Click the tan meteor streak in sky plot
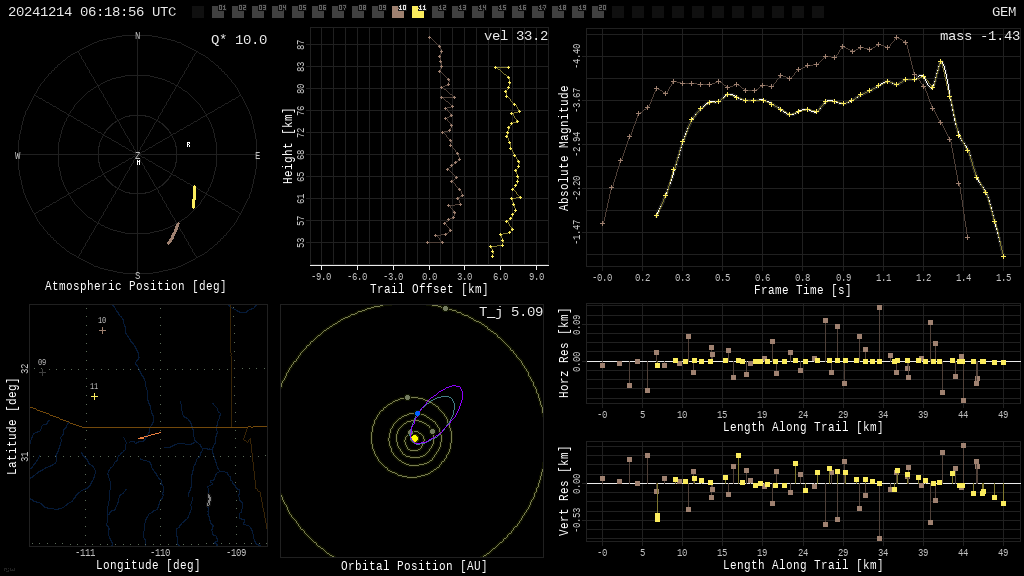 click(x=173, y=234)
